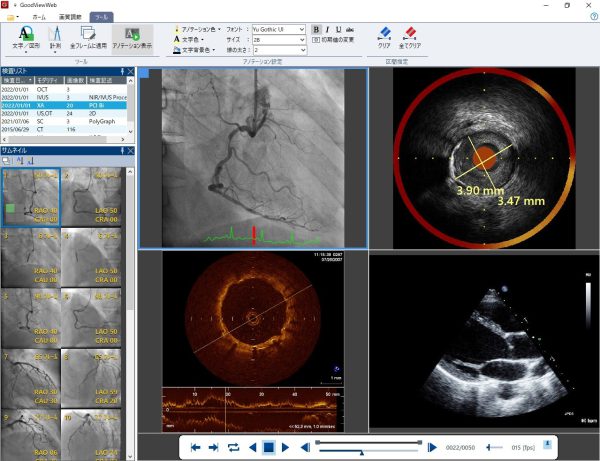This screenshot has width=600, height=461.
Task: Click the 初期値の変更 button
Action: point(333,39)
